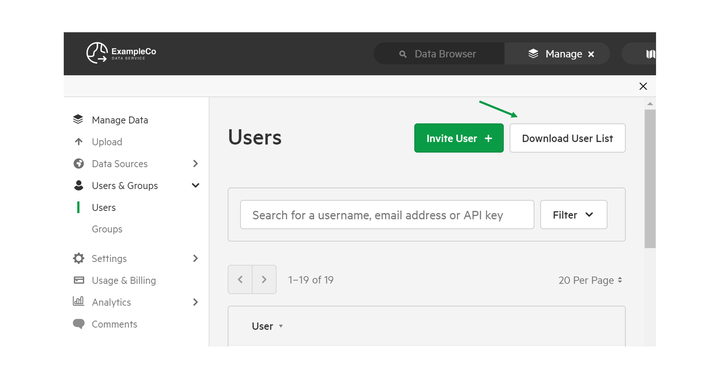The height and width of the screenshot is (379, 720).
Task: Click the plus icon on Invite User
Action: (x=488, y=138)
